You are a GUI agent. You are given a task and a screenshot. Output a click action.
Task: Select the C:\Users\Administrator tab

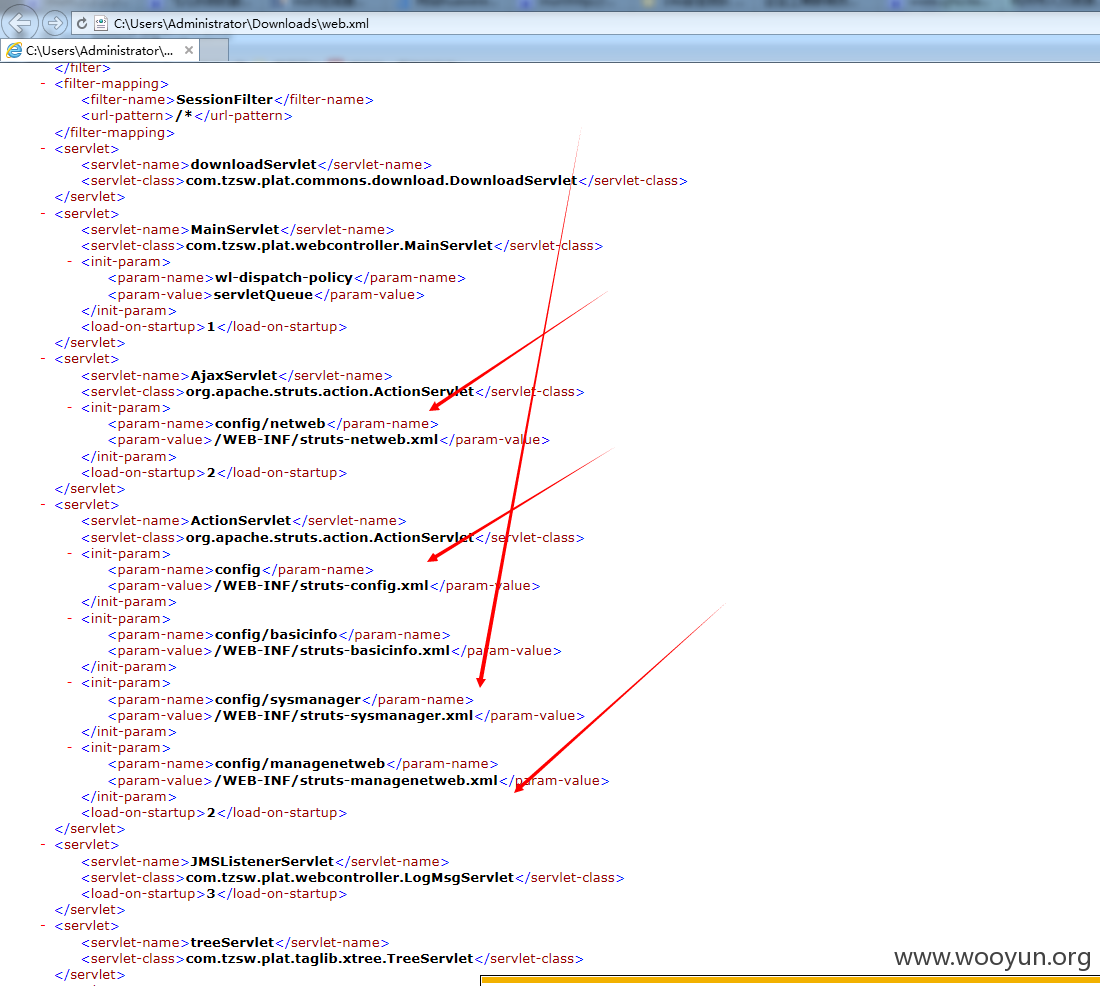(100, 51)
